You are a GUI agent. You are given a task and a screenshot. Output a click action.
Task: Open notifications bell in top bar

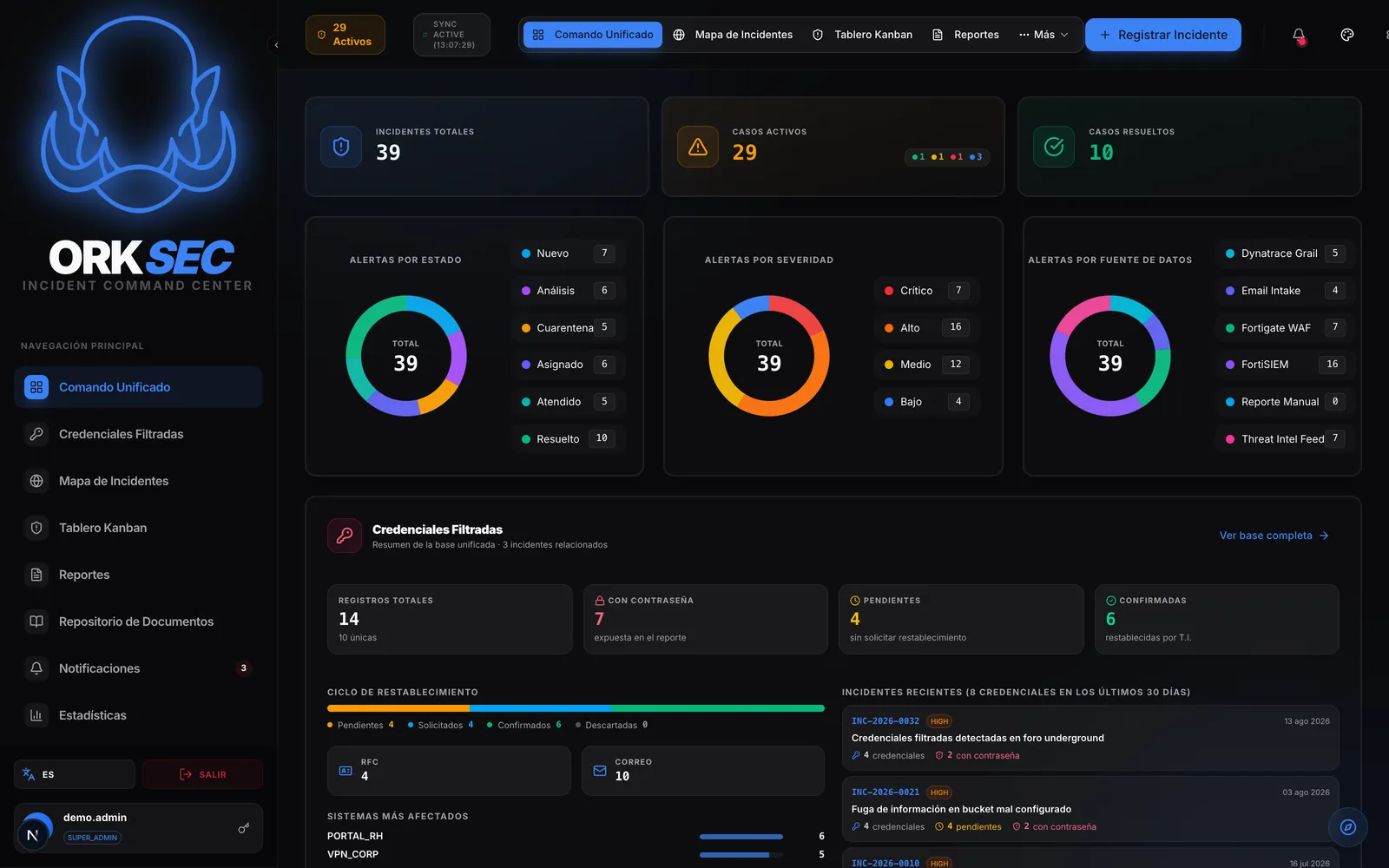point(1299,35)
